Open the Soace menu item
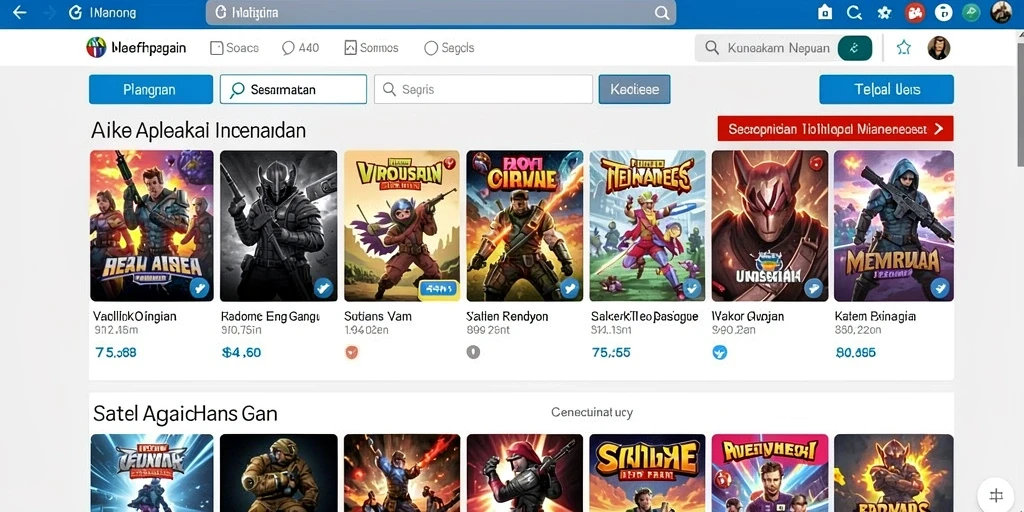This screenshot has height=512, width=1024. coord(234,48)
